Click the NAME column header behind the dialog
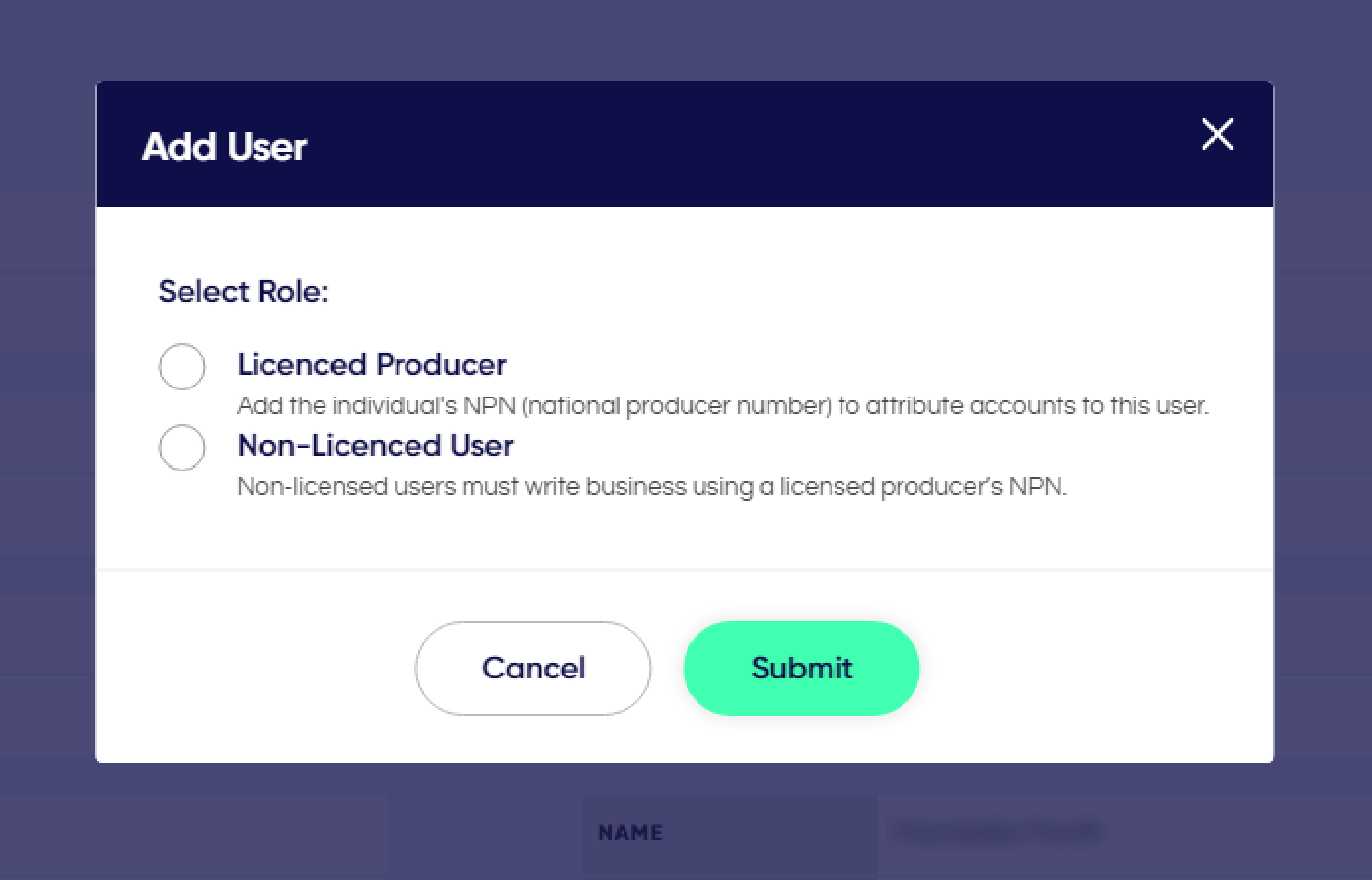 pyautogui.click(x=630, y=833)
